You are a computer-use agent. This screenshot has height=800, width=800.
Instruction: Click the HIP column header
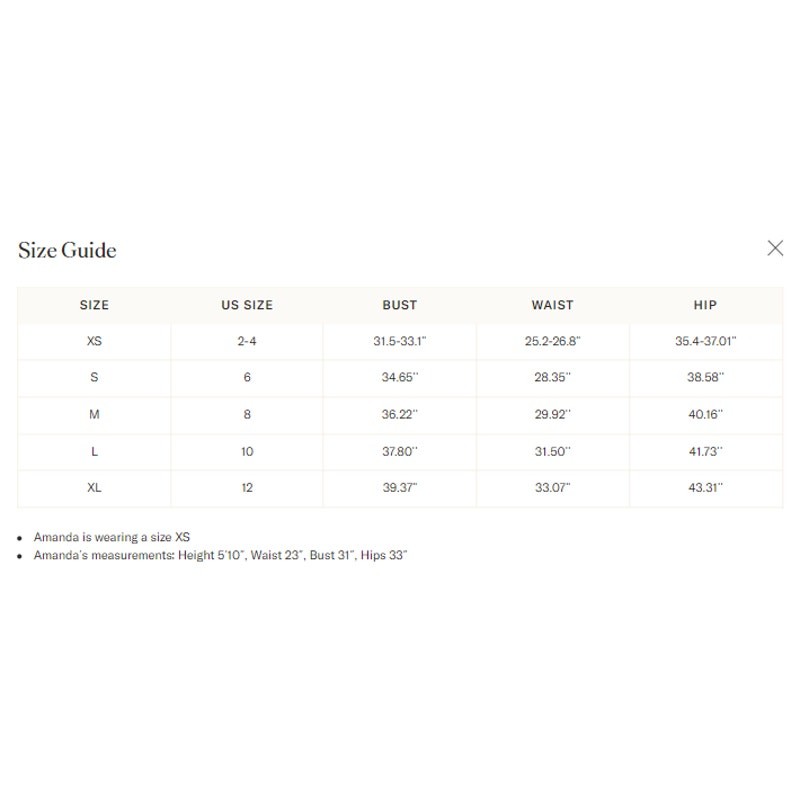pos(706,305)
